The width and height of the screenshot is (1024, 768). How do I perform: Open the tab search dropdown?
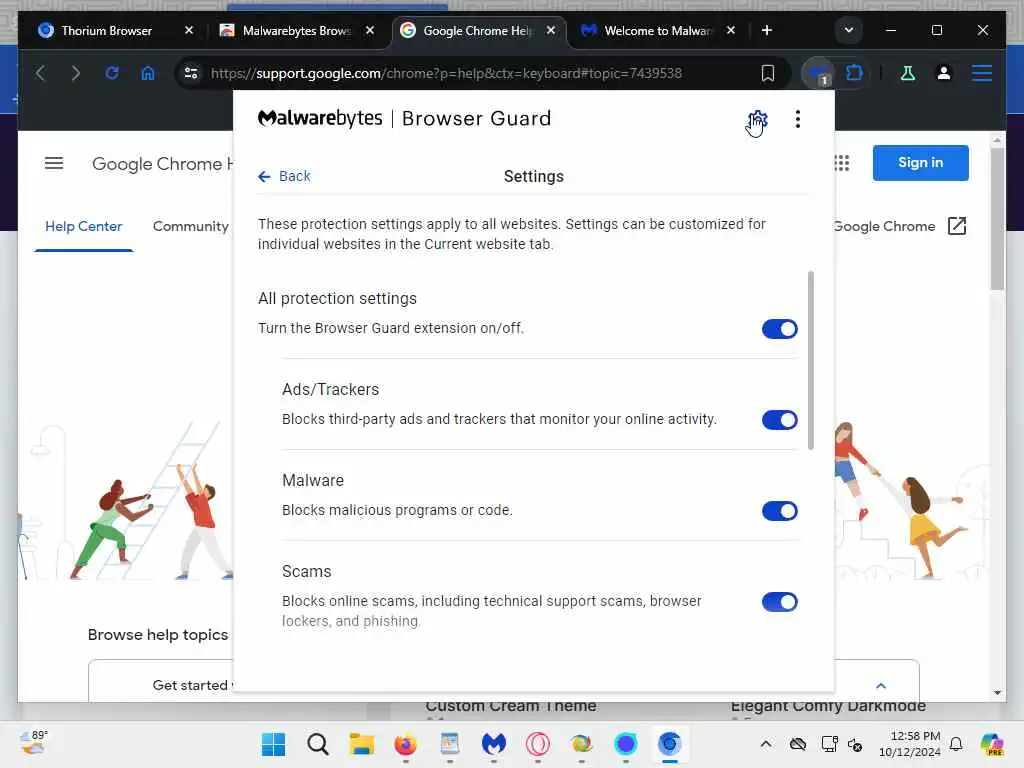pos(848,30)
